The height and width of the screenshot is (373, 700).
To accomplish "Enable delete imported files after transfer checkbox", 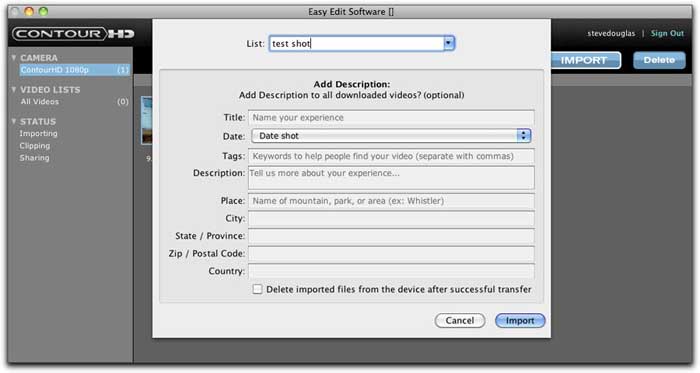I will 257,289.
